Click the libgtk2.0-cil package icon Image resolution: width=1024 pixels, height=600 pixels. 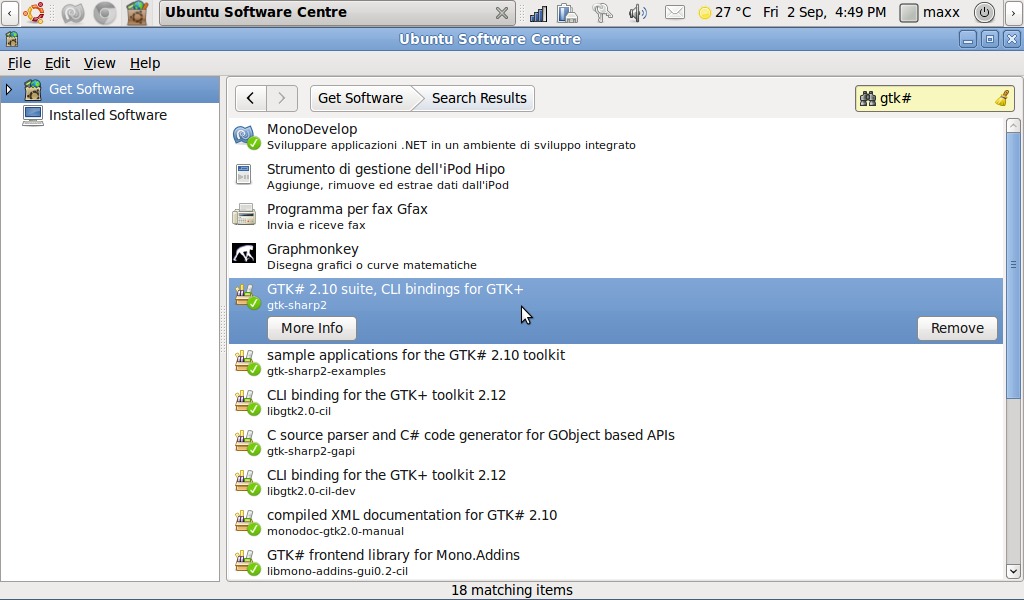click(x=247, y=402)
